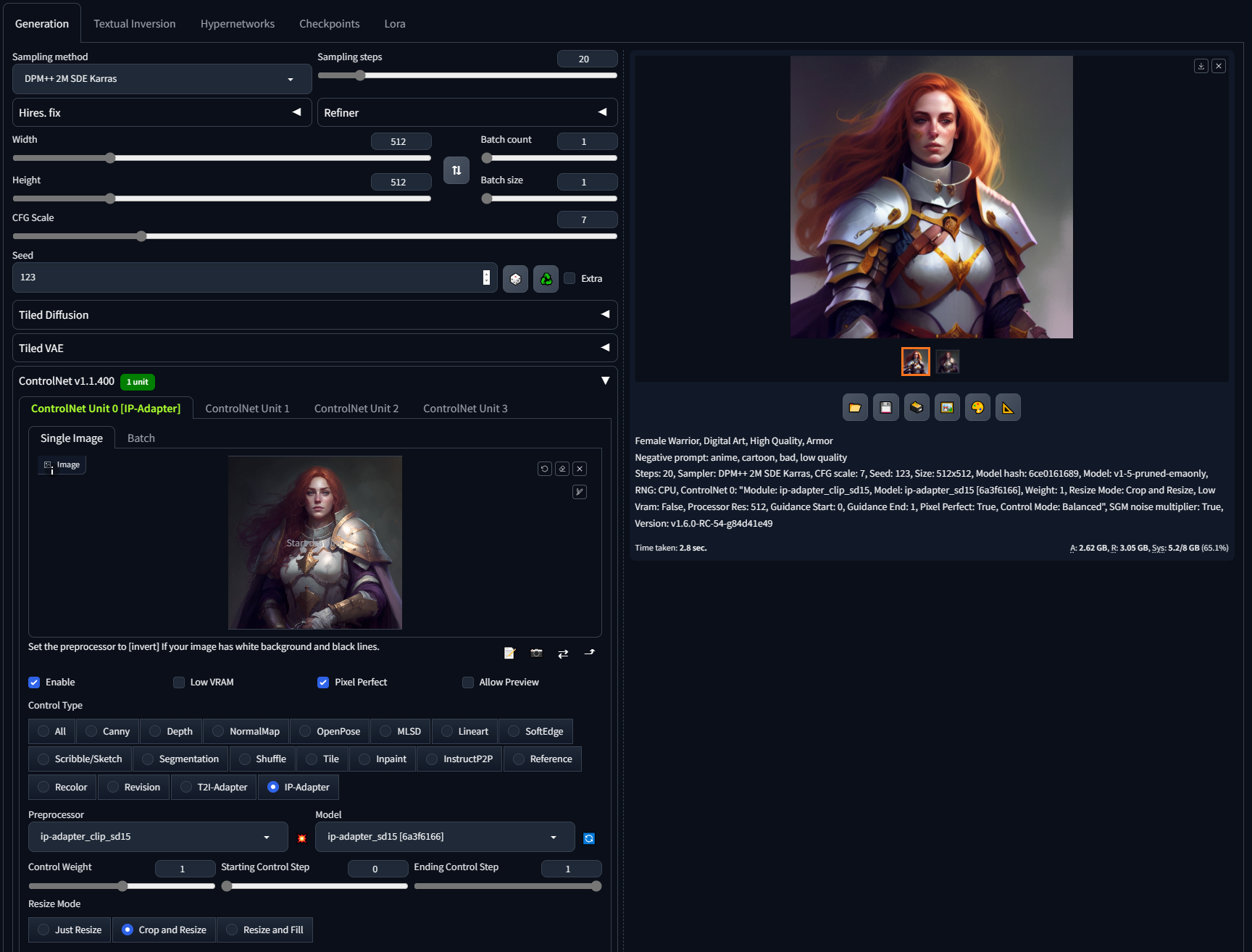Open the output images folder
Screen dimensions: 1252x952
[x=854, y=407]
